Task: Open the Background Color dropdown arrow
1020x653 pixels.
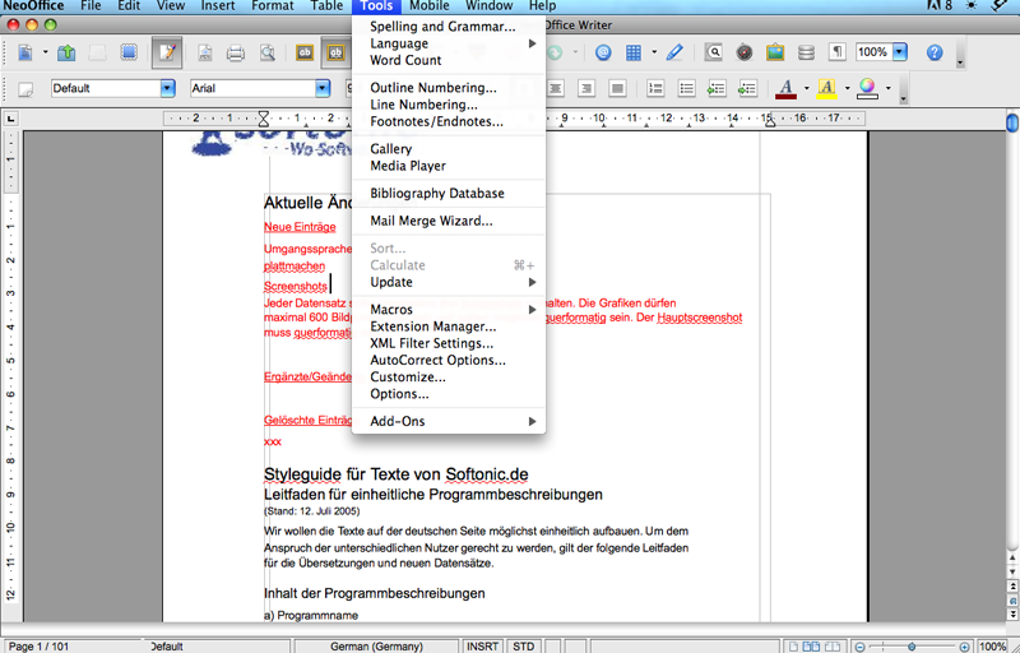Action: (888, 88)
